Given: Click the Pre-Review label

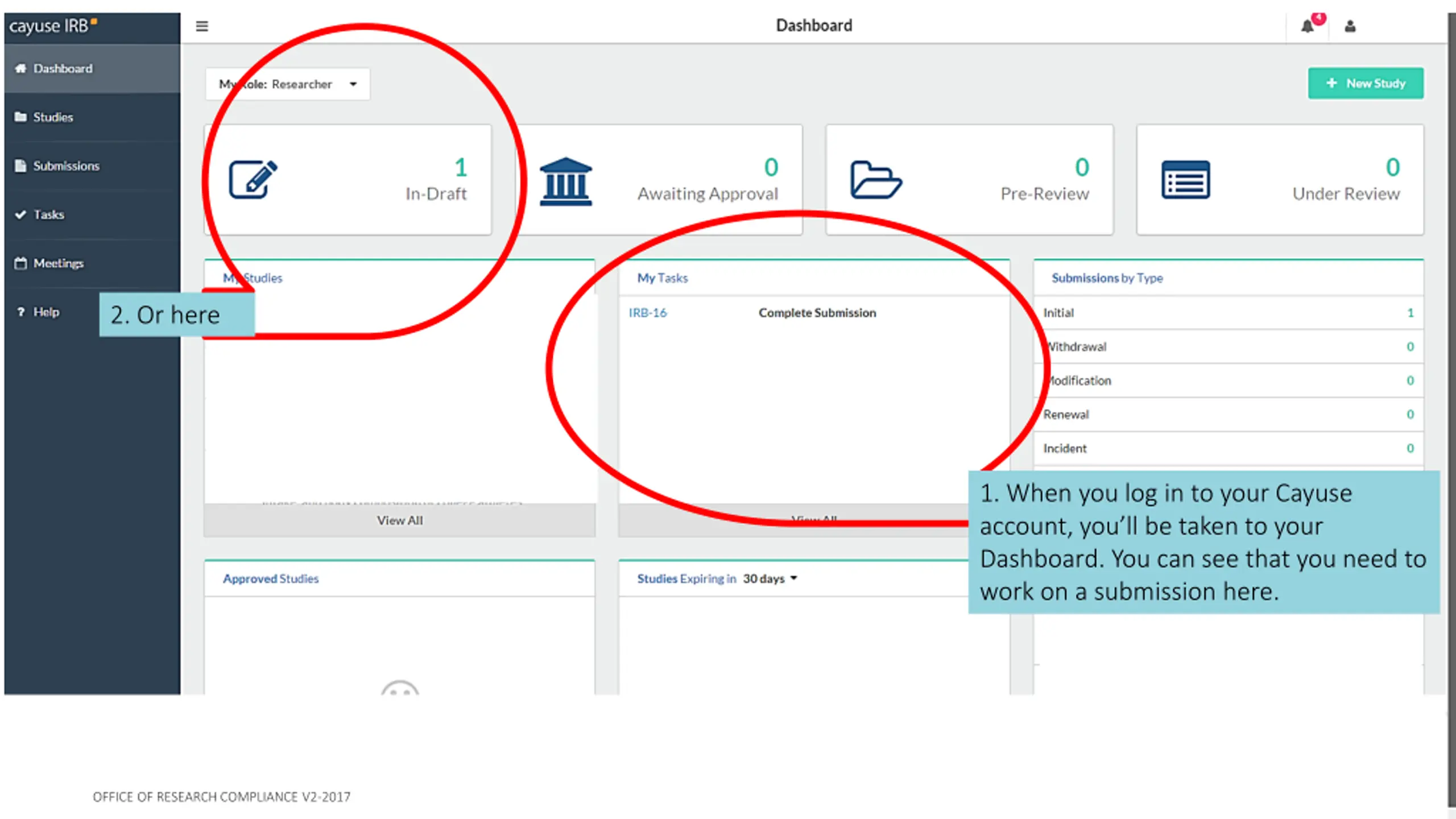Looking at the screenshot, I should click(1045, 194).
